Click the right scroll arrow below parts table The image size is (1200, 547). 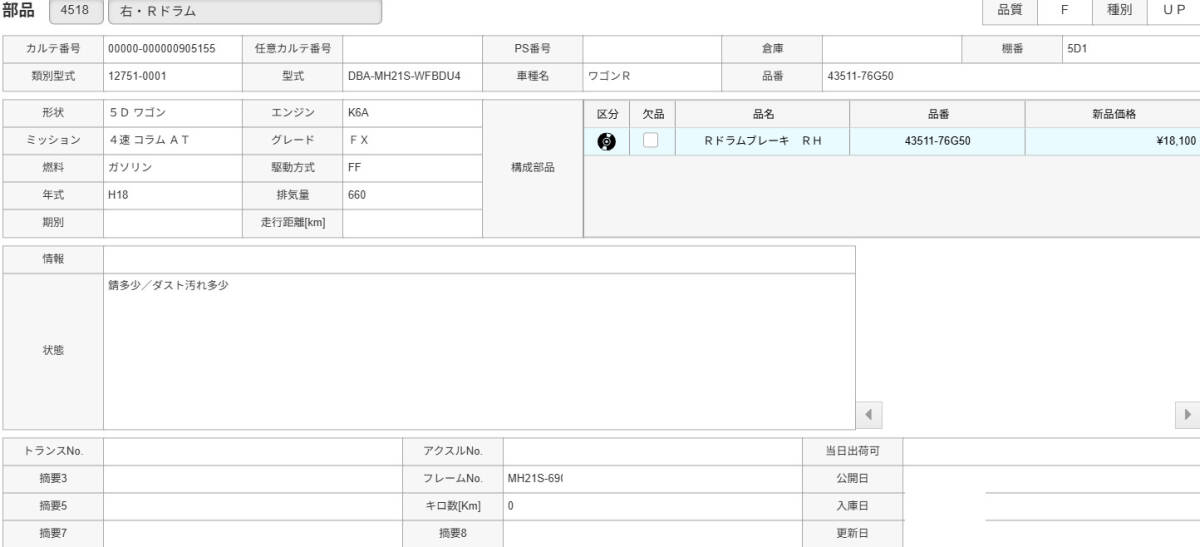(x=1187, y=414)
